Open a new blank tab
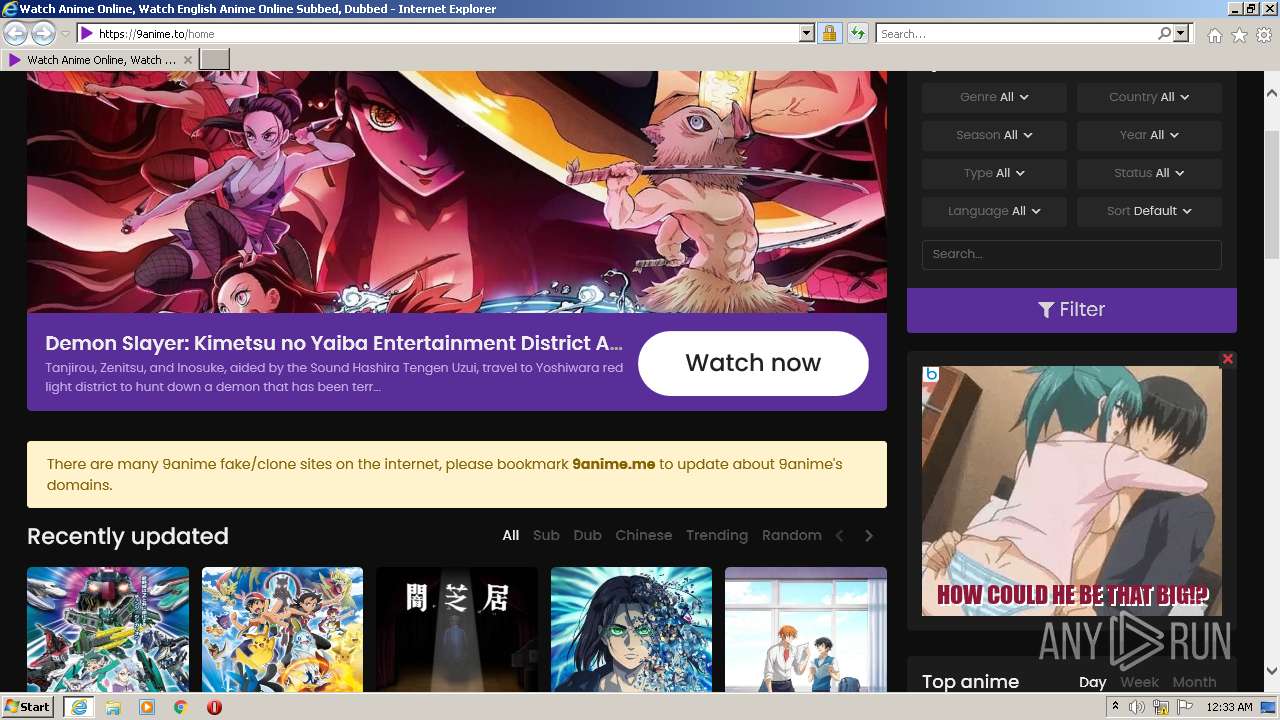This screenshot has width=1280, height=720. (215, 60)
